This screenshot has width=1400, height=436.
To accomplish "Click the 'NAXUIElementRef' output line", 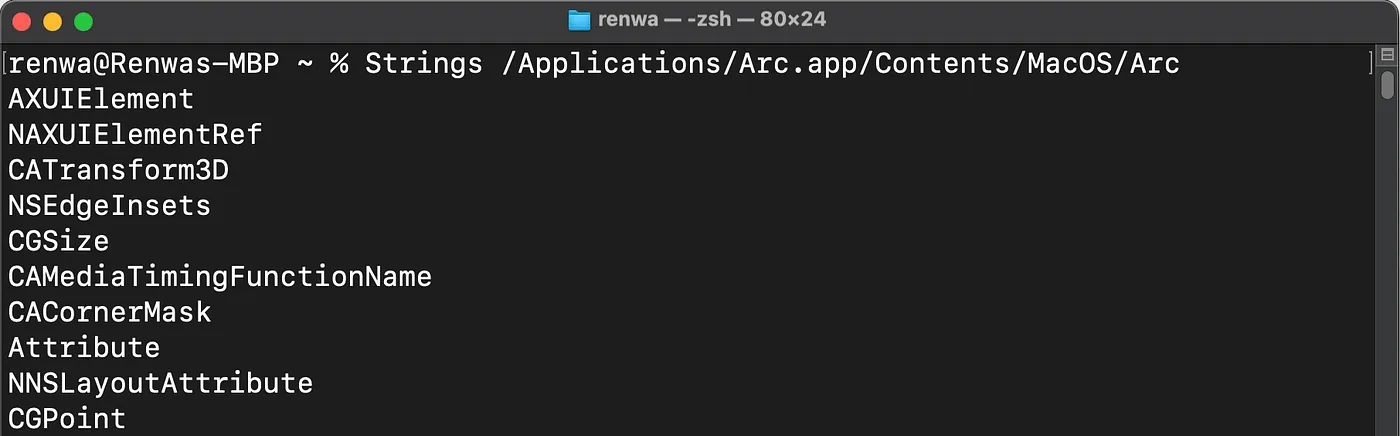I will tap(135, 134).
